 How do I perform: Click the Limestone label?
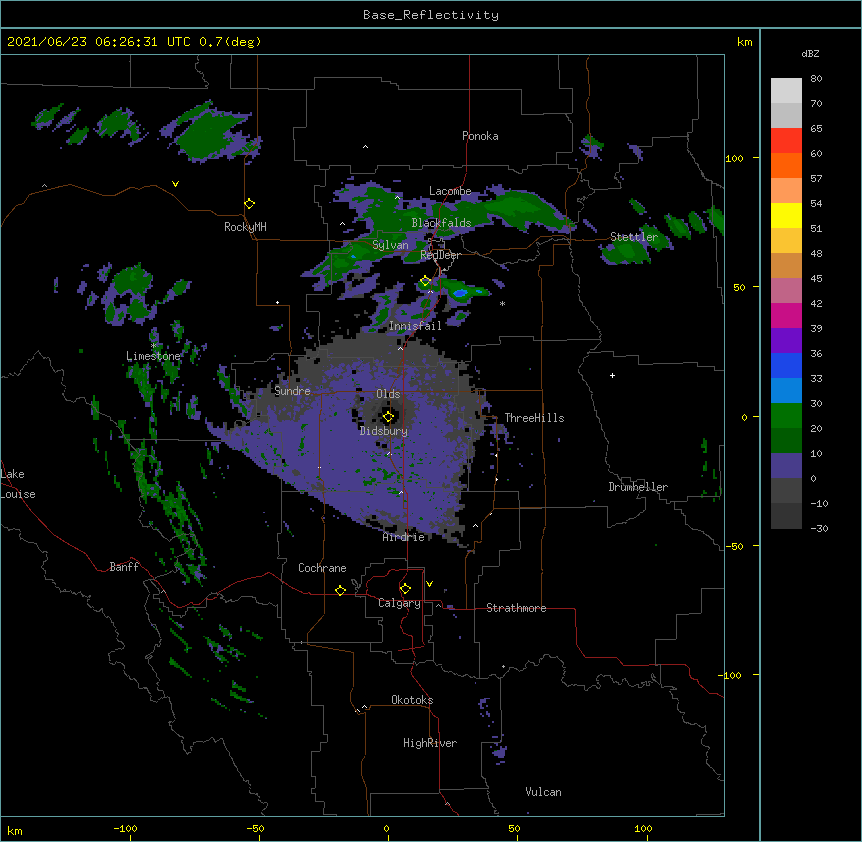tap(153, 356)
